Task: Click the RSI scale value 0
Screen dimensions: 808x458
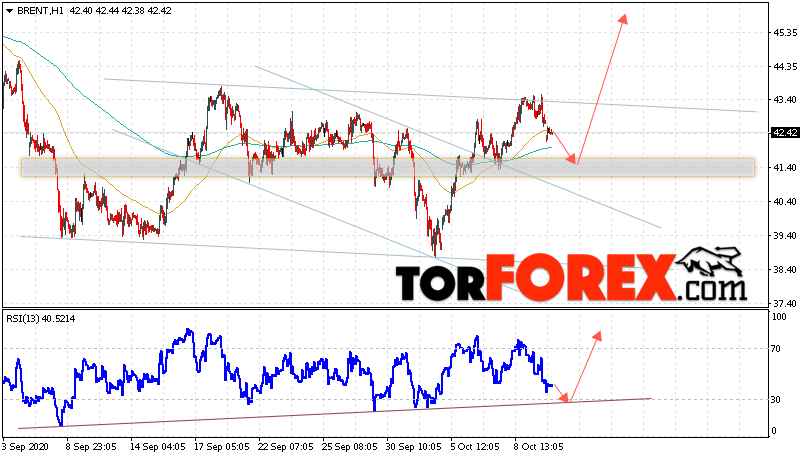Action: click(x=775, y=431)
